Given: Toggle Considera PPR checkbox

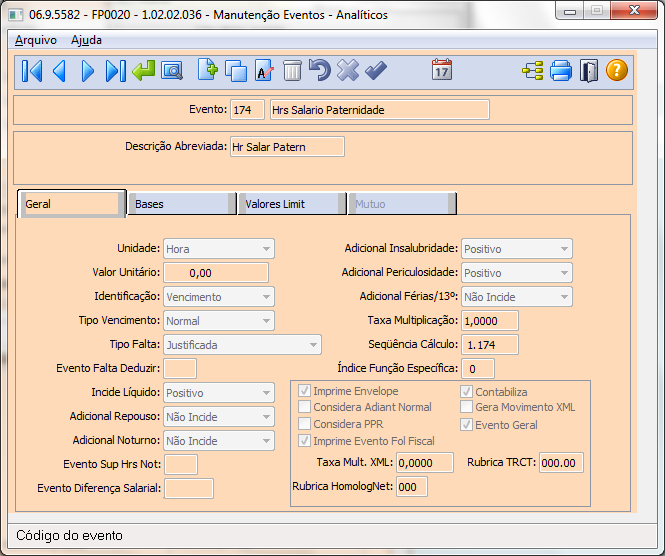Looking at the screenshot, I should (304, 424).
